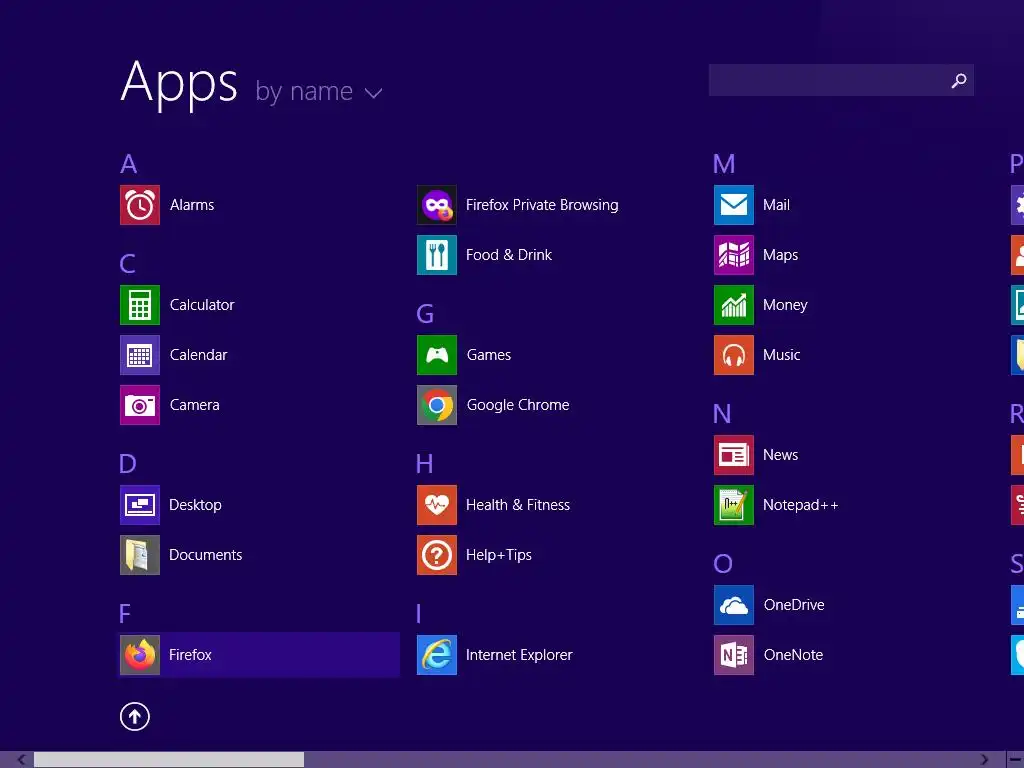1024x768 pixels.
Task: Start the Camera app icon
Action: pos(140,405)
